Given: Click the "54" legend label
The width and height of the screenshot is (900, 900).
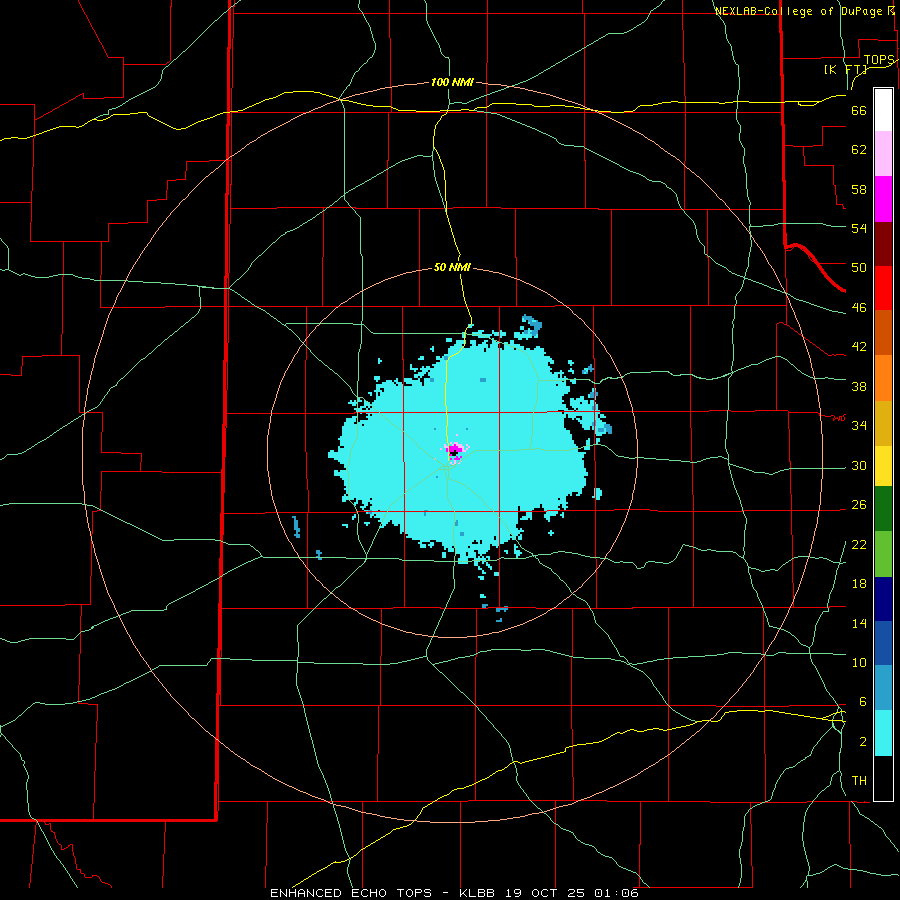Looking at the screenshot, I should click(859, 228).
